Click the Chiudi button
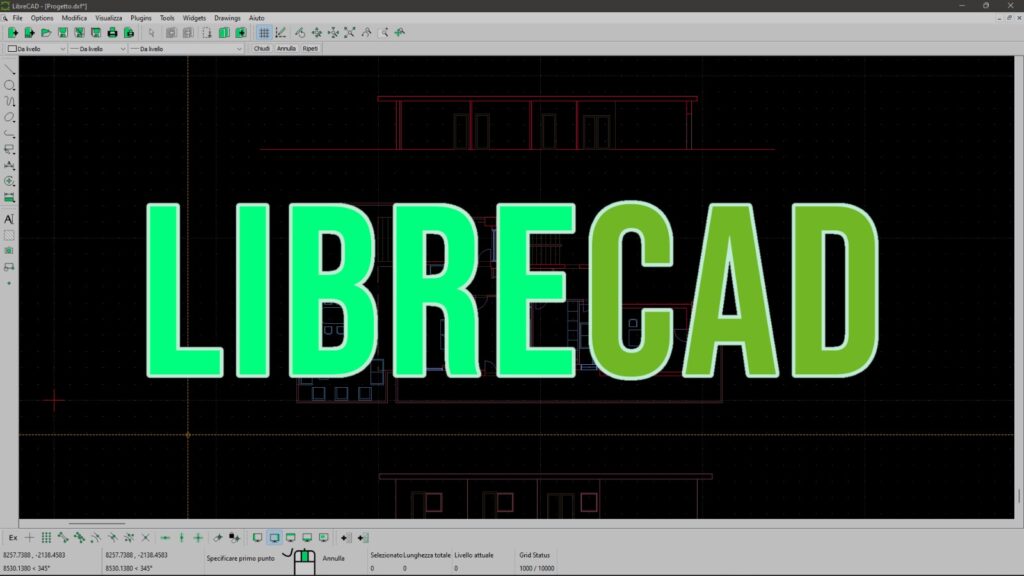 click(262, 48)
